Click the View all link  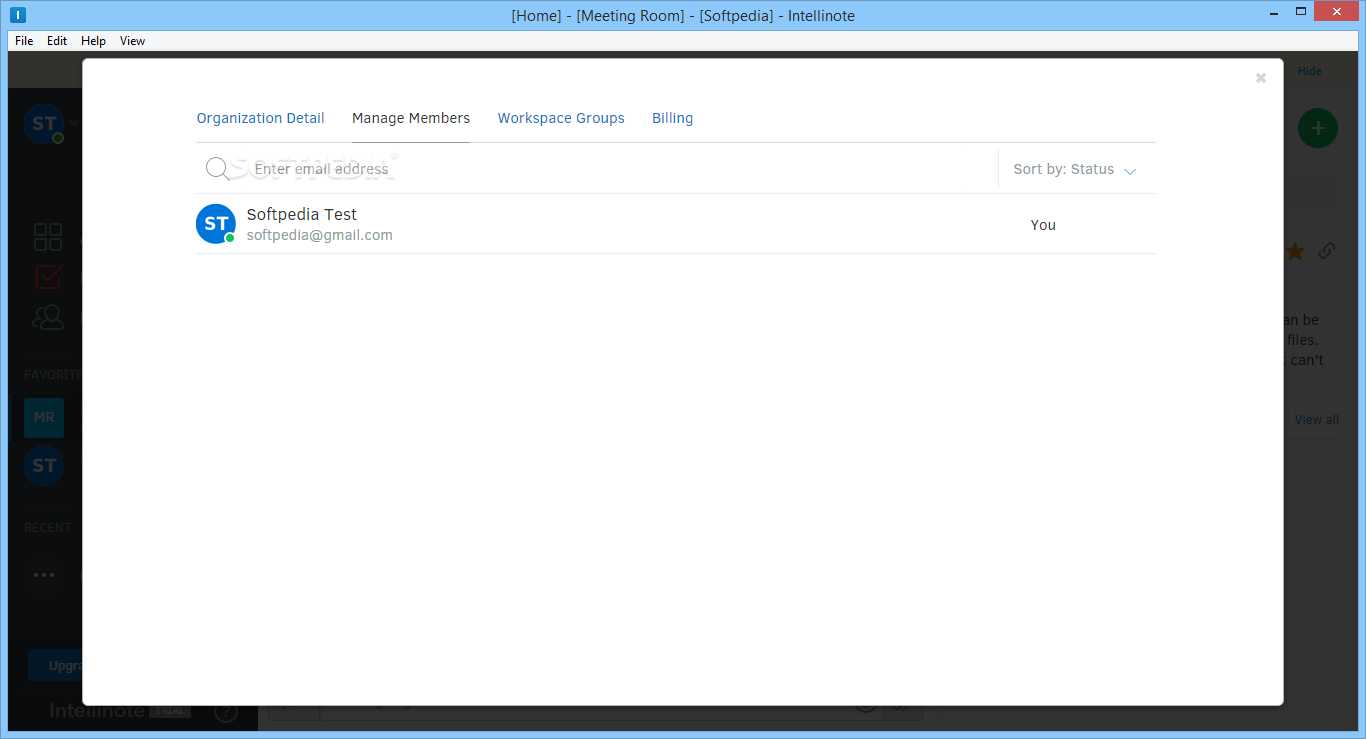[x=1316, y=419]
